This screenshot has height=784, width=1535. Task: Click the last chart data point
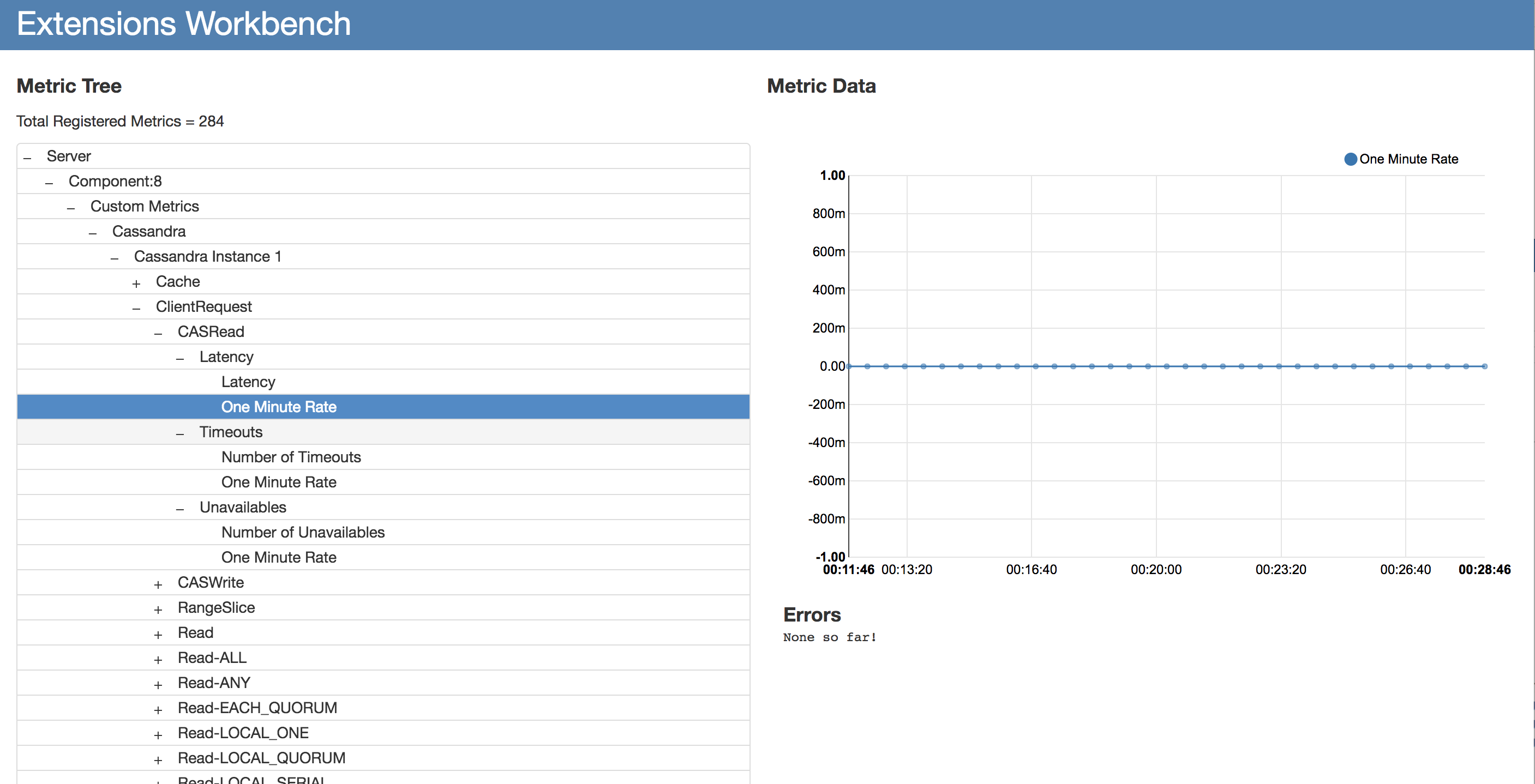tap(1484, 366)
